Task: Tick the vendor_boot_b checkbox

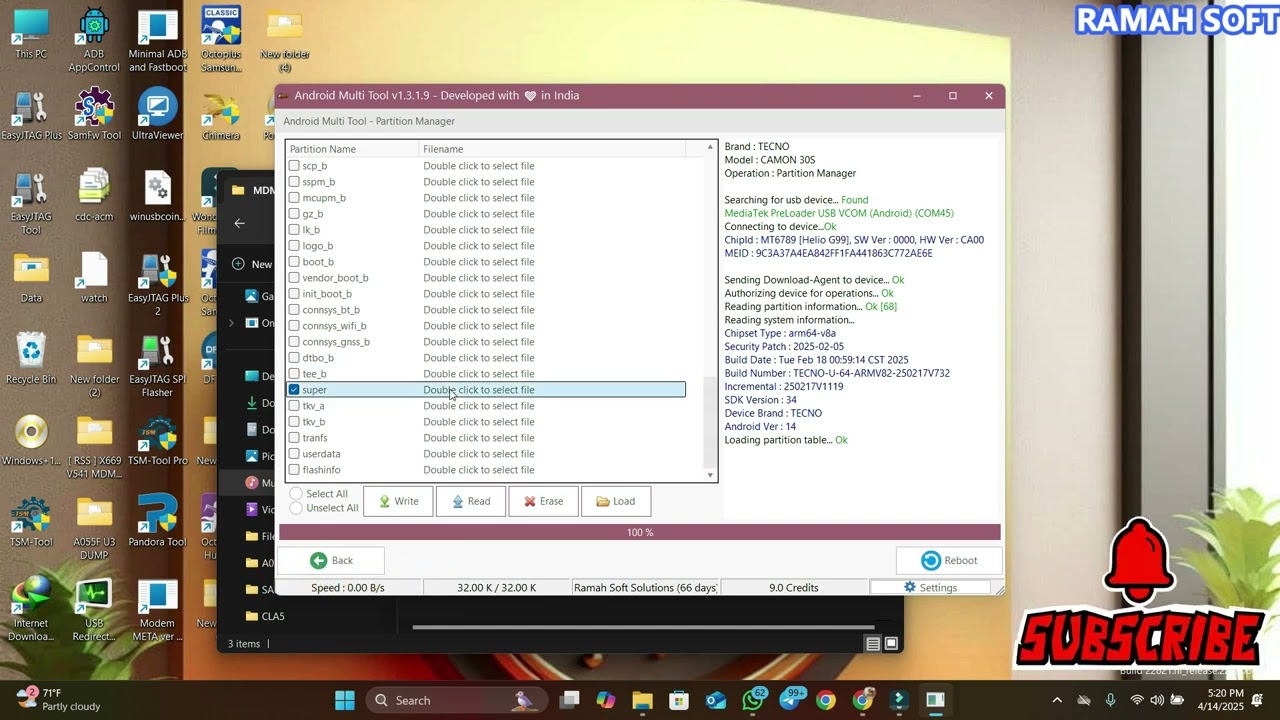Action: pyautogui.click(x=294, y=278)
